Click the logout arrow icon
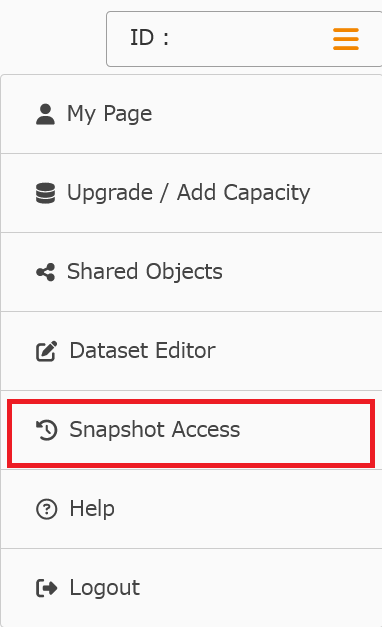This screenshot has height=627, width=382. click(46, 588)
